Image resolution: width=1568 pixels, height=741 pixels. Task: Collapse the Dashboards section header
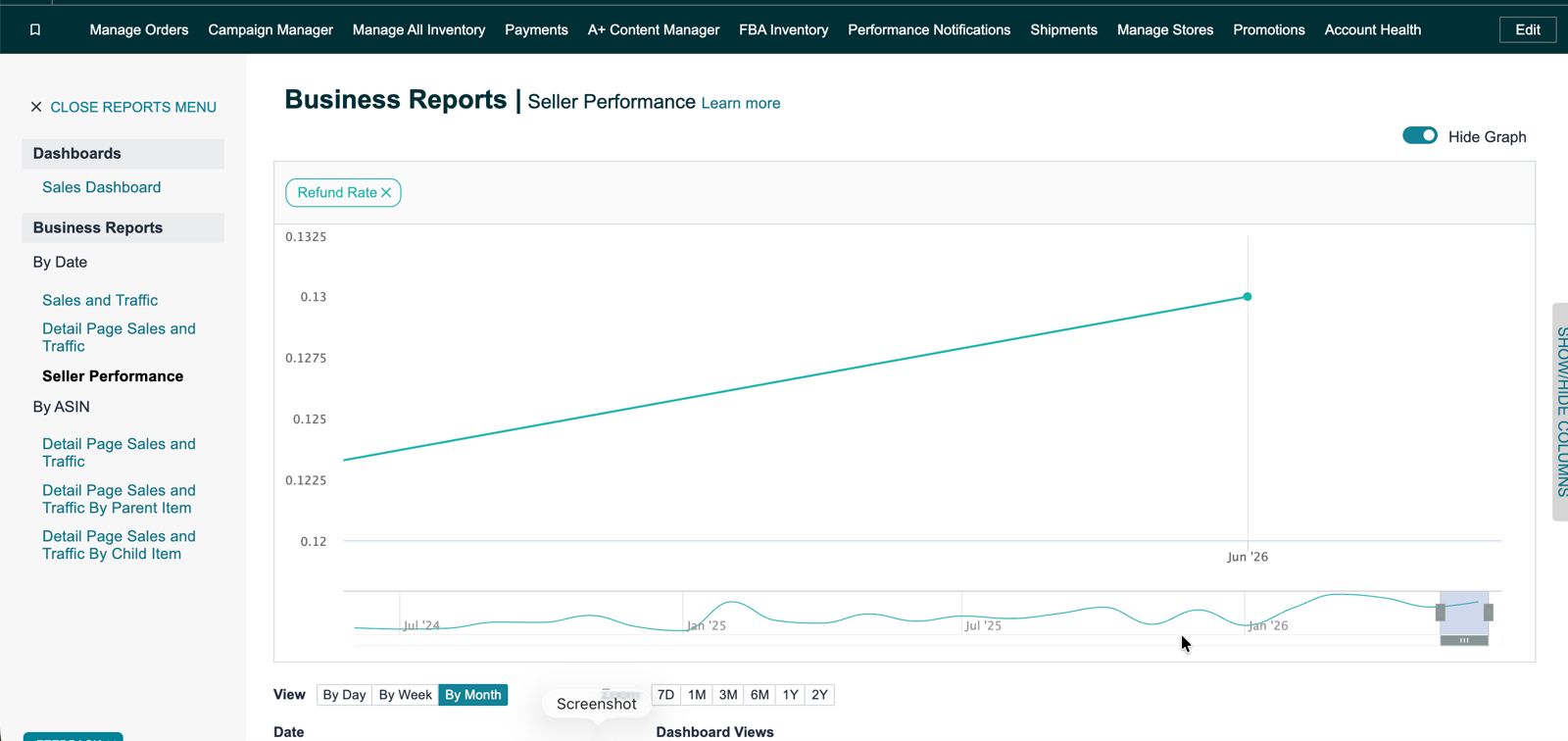(x=123, y=154)
